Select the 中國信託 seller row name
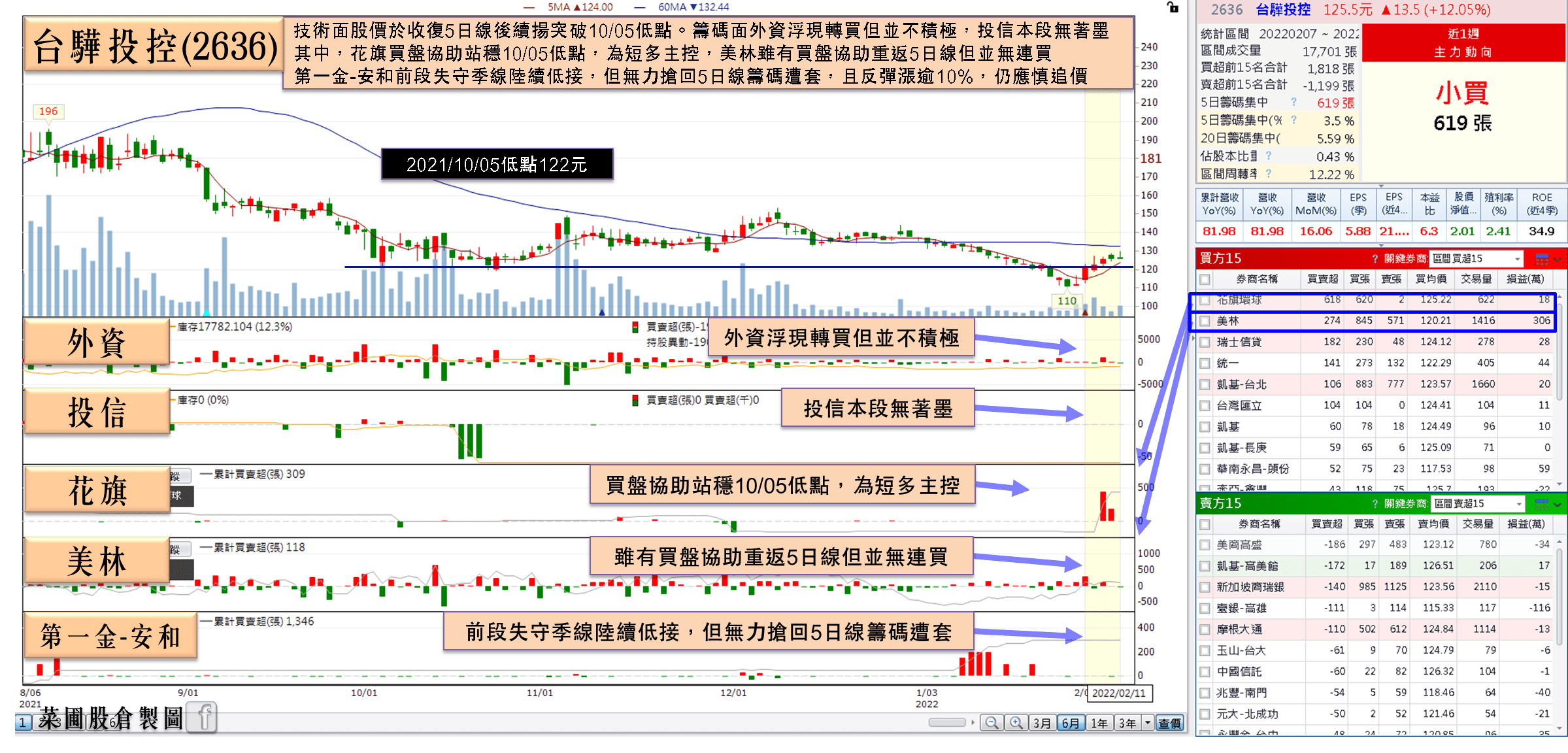Viewport: 1568px width, 753px height. (1239, 672)
